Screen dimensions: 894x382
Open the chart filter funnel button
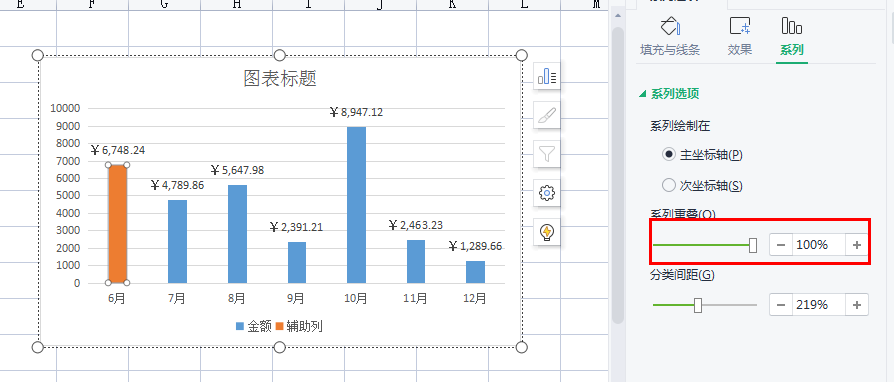[x=547, y=153]
